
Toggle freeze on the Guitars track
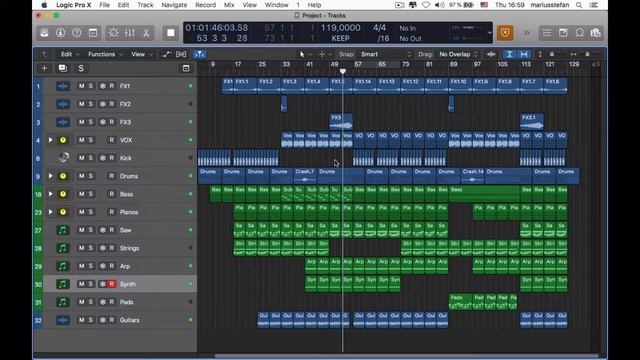102,320
